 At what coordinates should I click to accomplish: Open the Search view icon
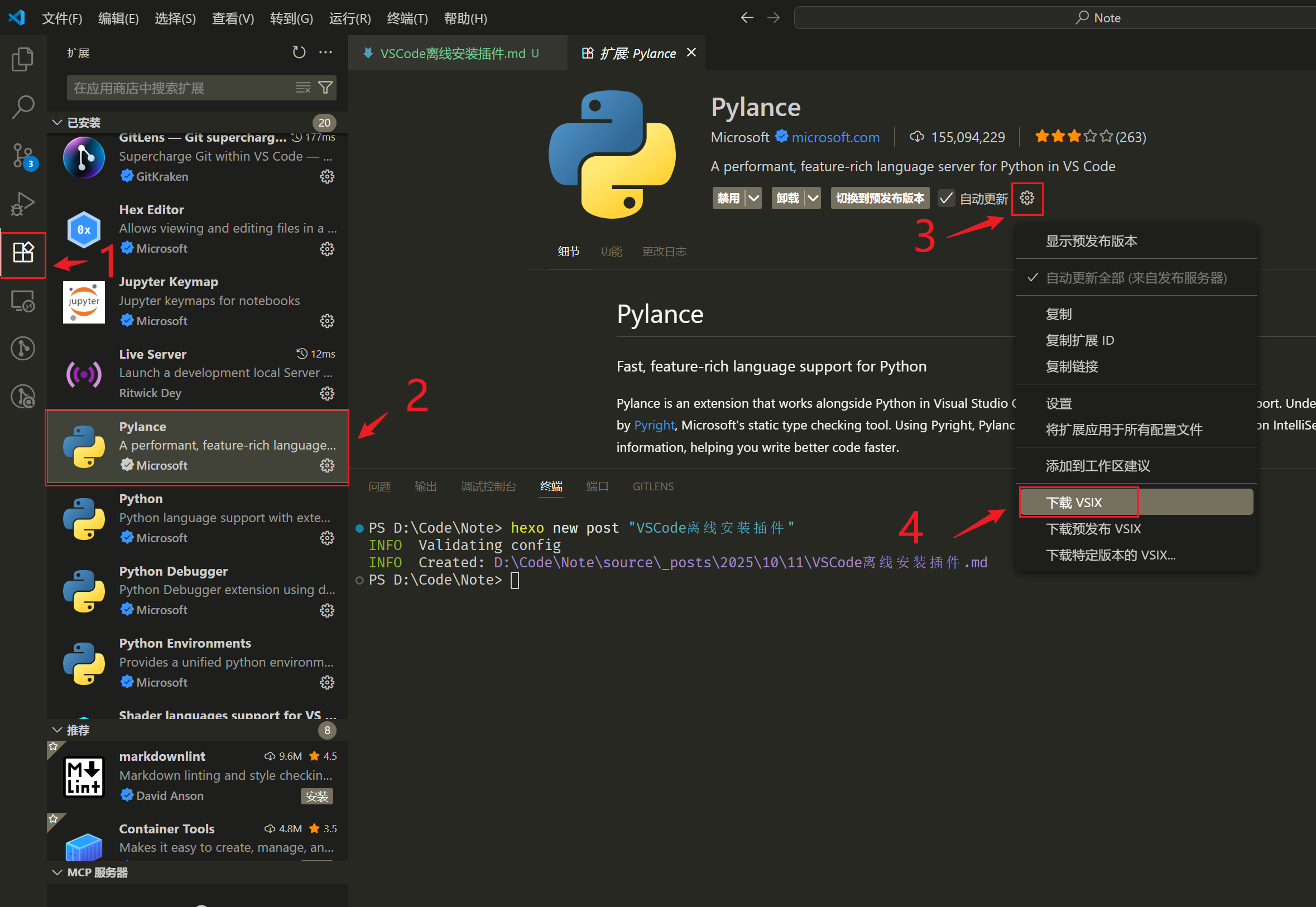(23, 107)
